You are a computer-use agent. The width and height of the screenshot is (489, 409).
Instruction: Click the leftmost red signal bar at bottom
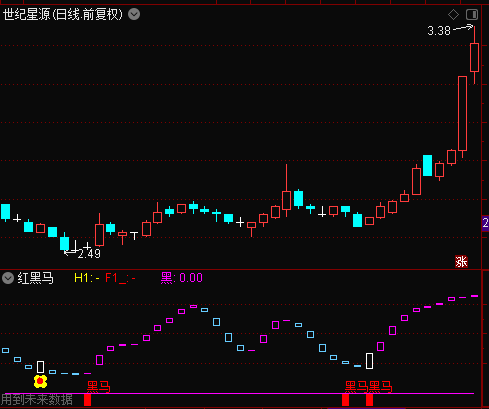point(87,400)
